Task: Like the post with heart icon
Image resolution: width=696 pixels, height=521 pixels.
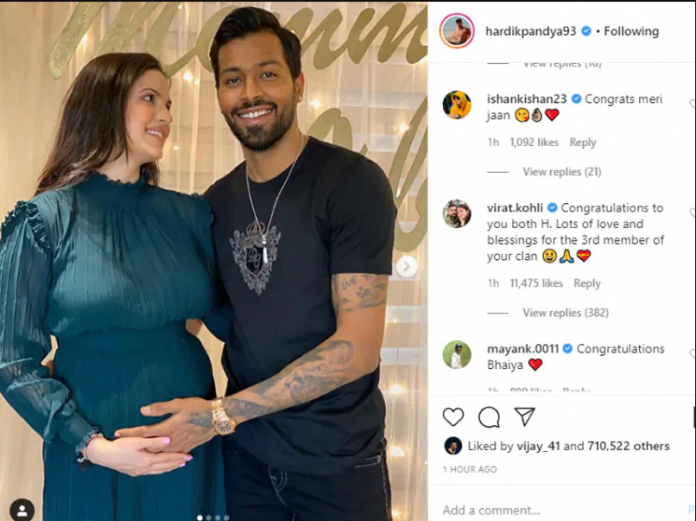Action: click(453, 417)
